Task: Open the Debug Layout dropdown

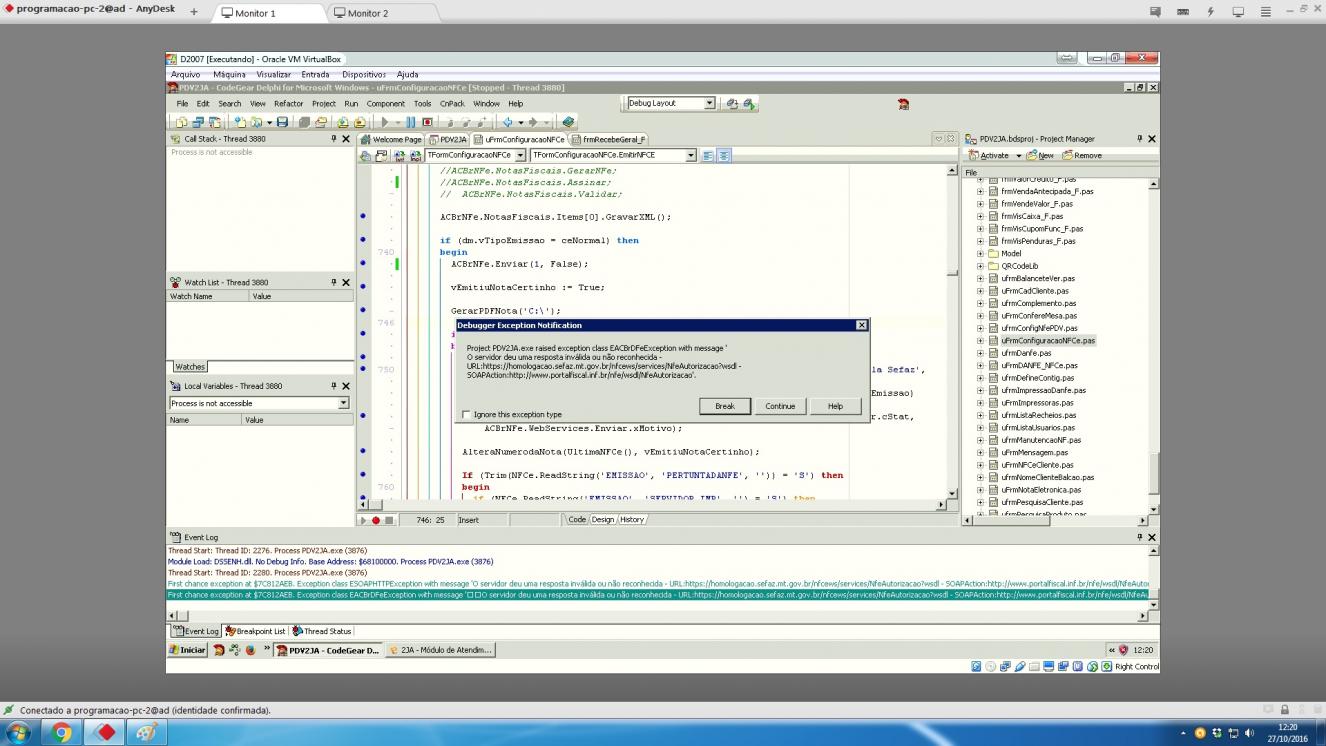Action: [671, 103]
